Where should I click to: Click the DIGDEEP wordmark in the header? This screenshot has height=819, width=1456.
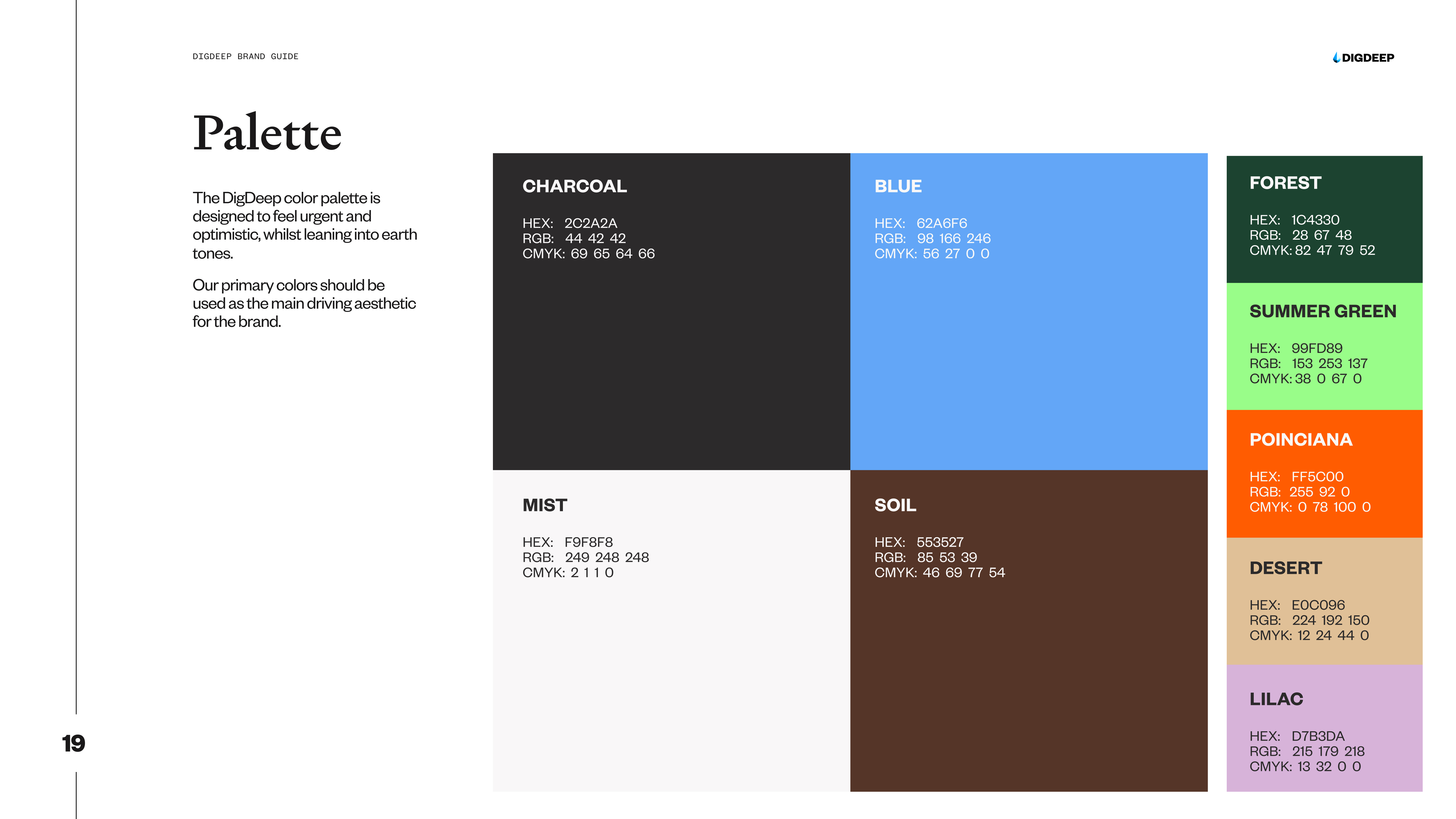1368,58
